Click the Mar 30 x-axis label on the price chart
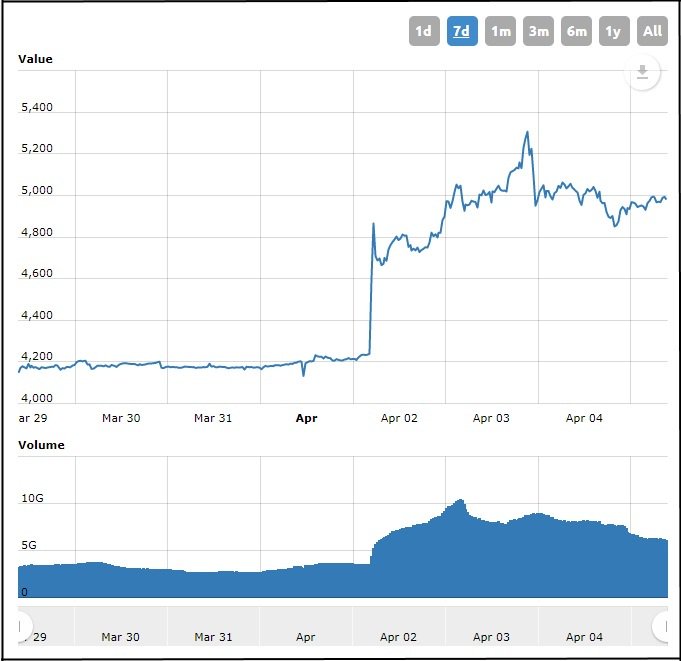681x661 pixels. point(119,418)
